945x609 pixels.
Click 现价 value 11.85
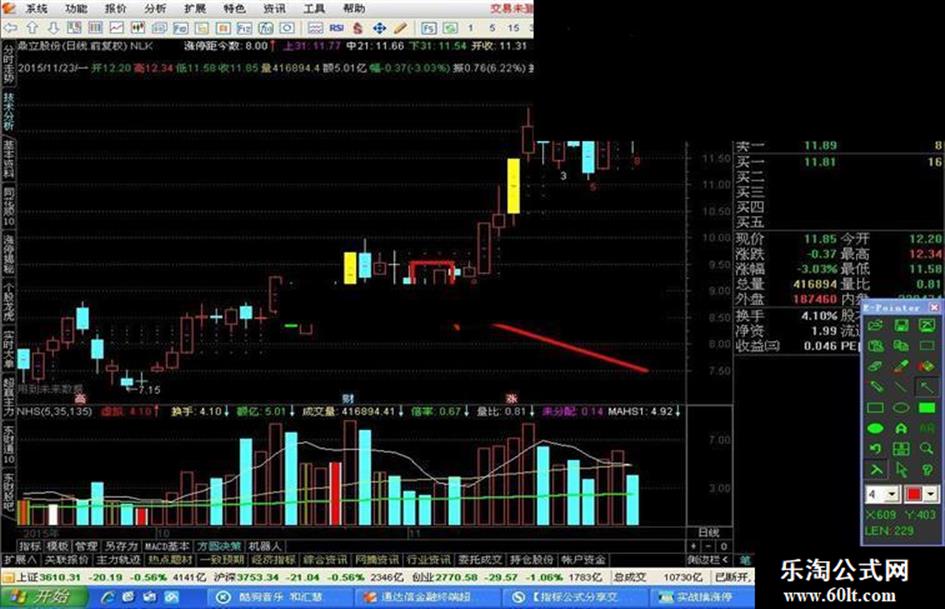coord(820,239)
